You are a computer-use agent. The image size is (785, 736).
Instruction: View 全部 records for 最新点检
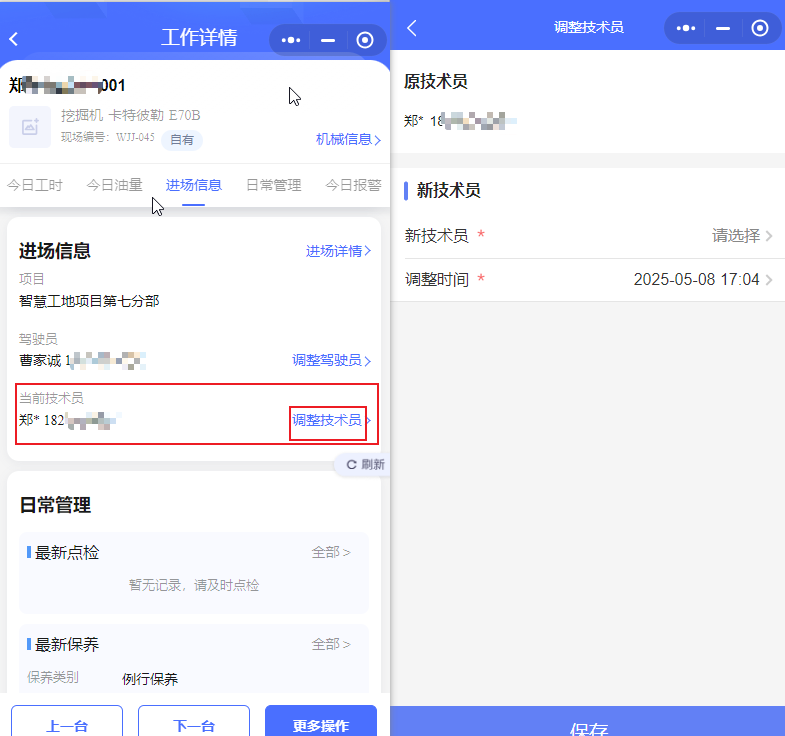click(x=330, y=552)
